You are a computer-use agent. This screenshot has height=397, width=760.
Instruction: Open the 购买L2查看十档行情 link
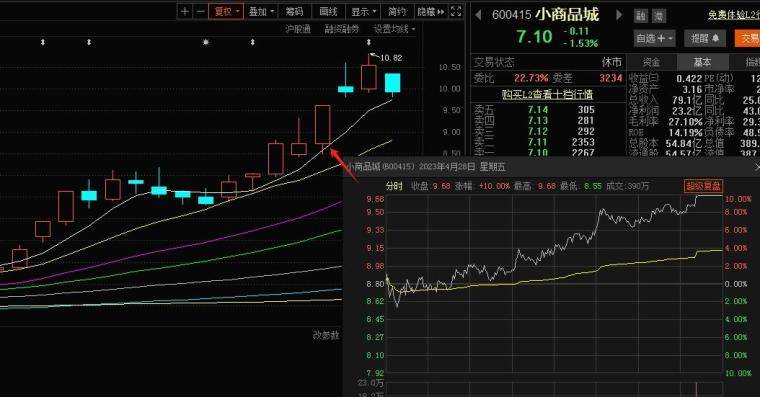(547, 94)
